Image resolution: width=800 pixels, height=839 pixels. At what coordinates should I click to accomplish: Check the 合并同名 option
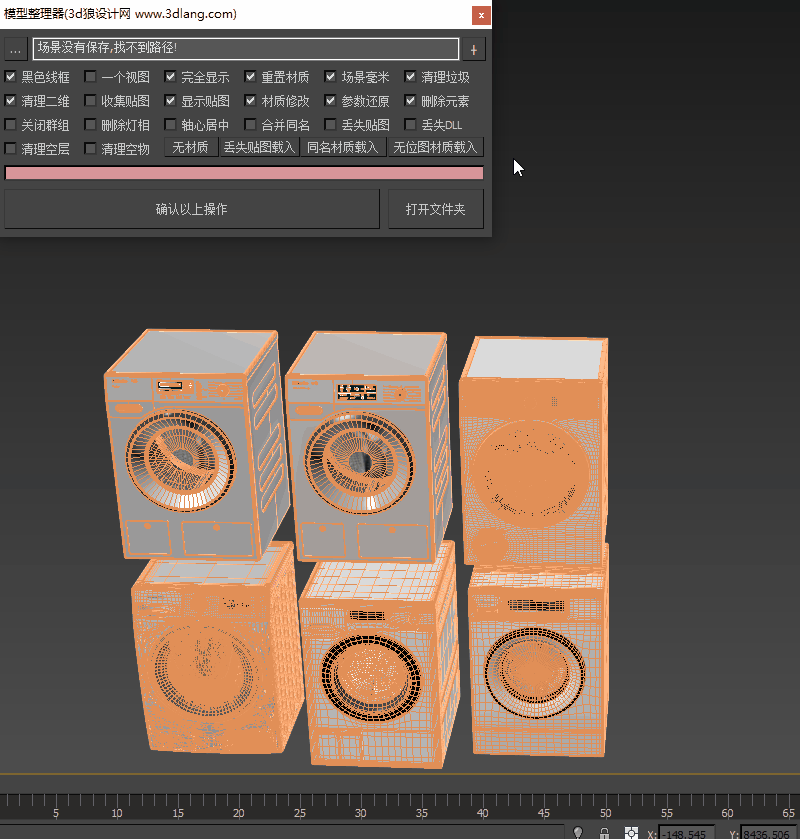[249, 124]
